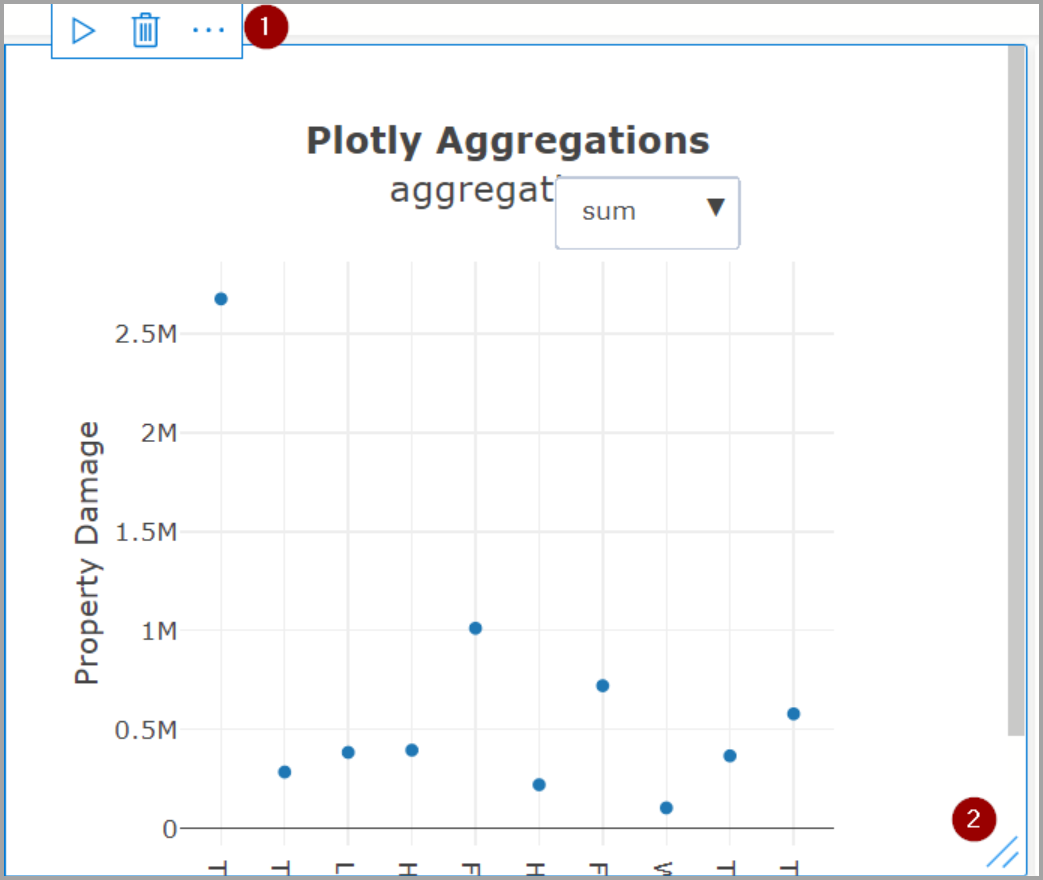The height and width of the screenshot is (880, 1043).
Task: Select the highest data point above 2.5M
Action: coord(221,299)
